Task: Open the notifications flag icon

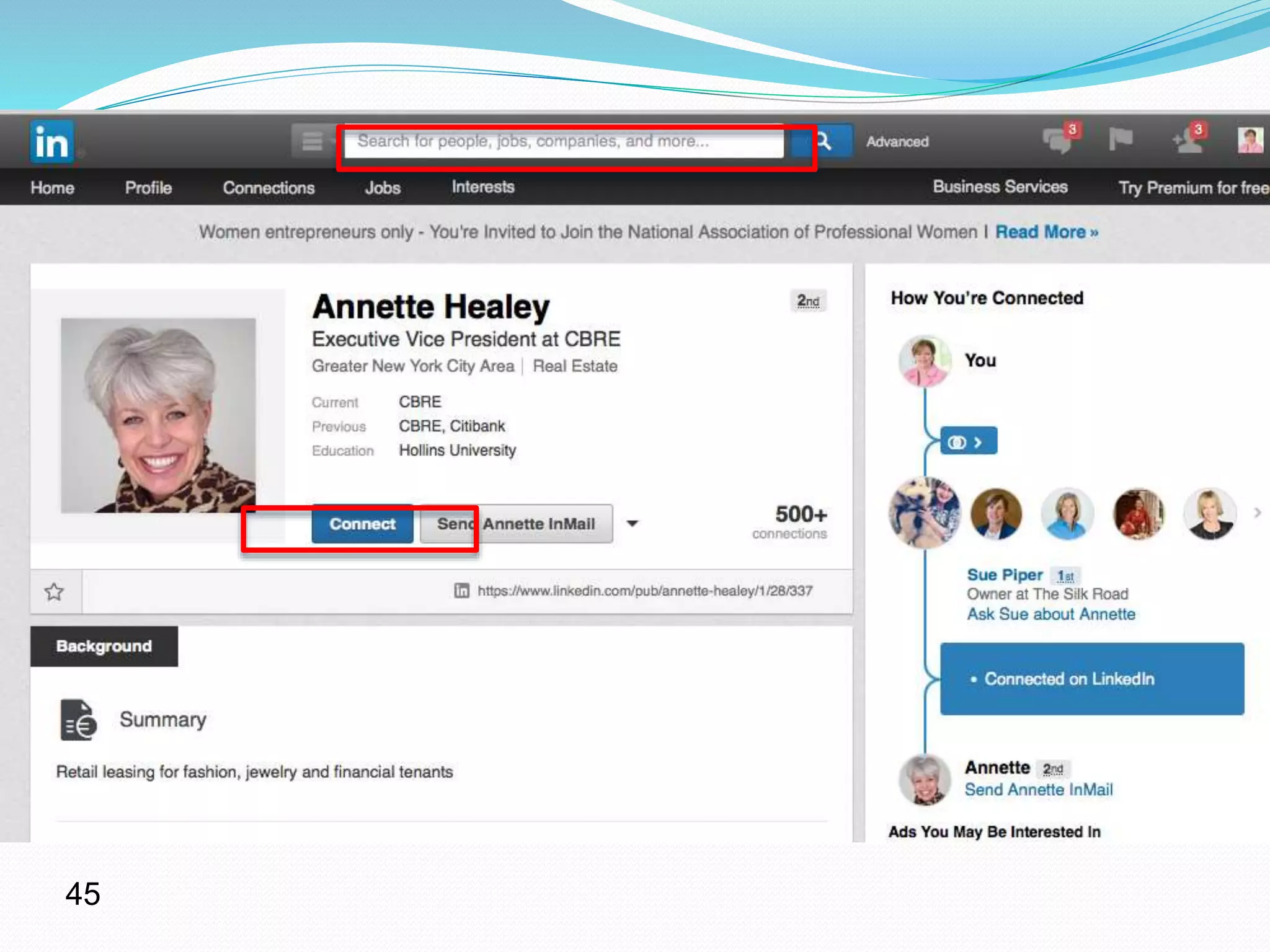Action: (x=1120, y=139)
